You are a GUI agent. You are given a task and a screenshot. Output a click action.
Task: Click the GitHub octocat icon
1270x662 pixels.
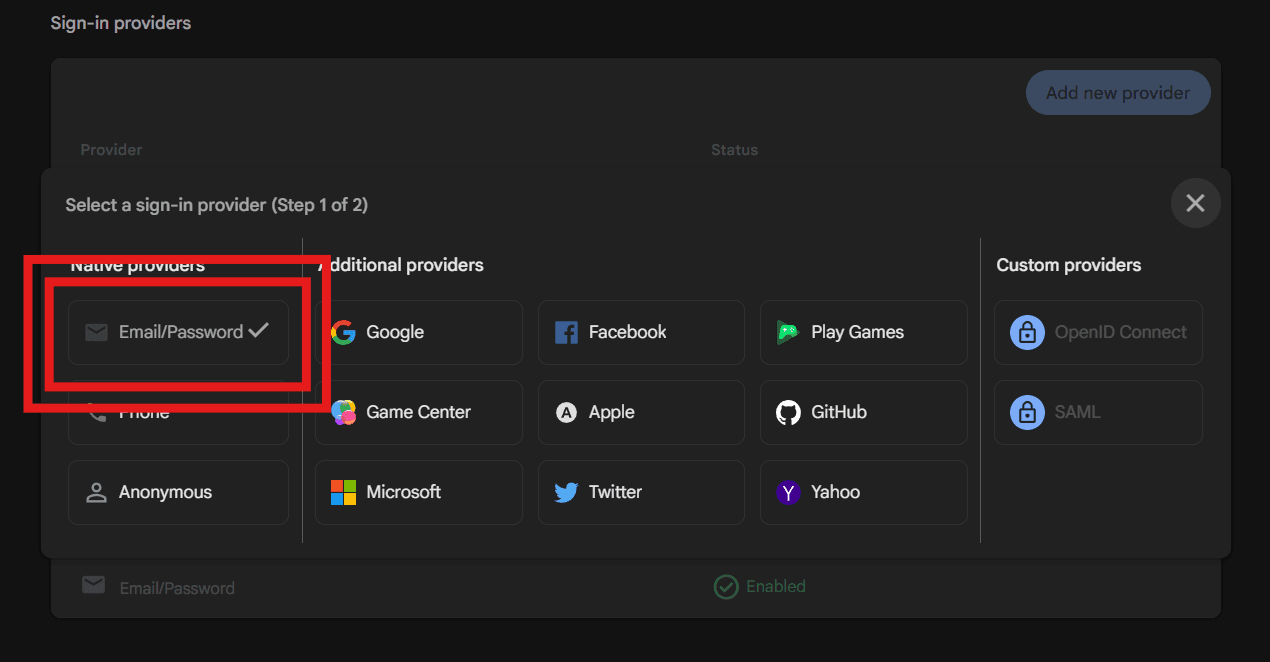point(788,412)
